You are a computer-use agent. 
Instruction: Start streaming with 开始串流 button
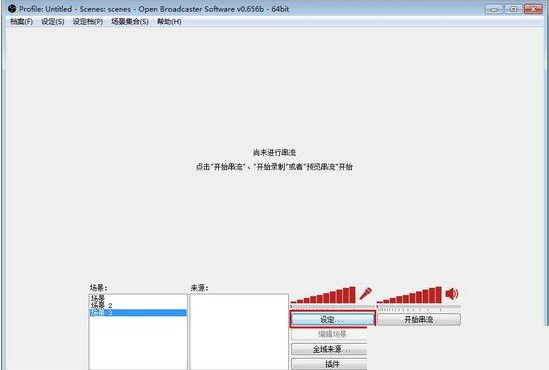point(419,319)
